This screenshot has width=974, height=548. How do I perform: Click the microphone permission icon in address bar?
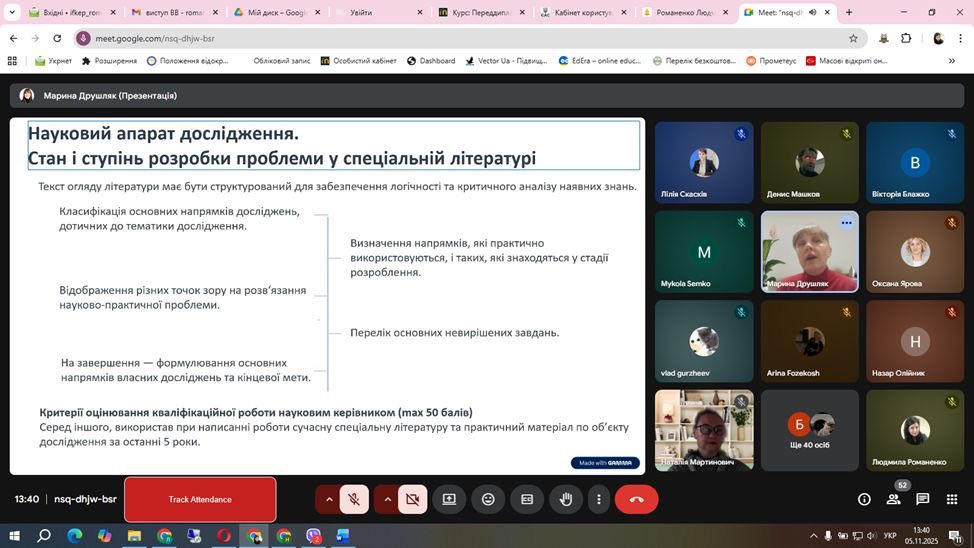(83, 39)
